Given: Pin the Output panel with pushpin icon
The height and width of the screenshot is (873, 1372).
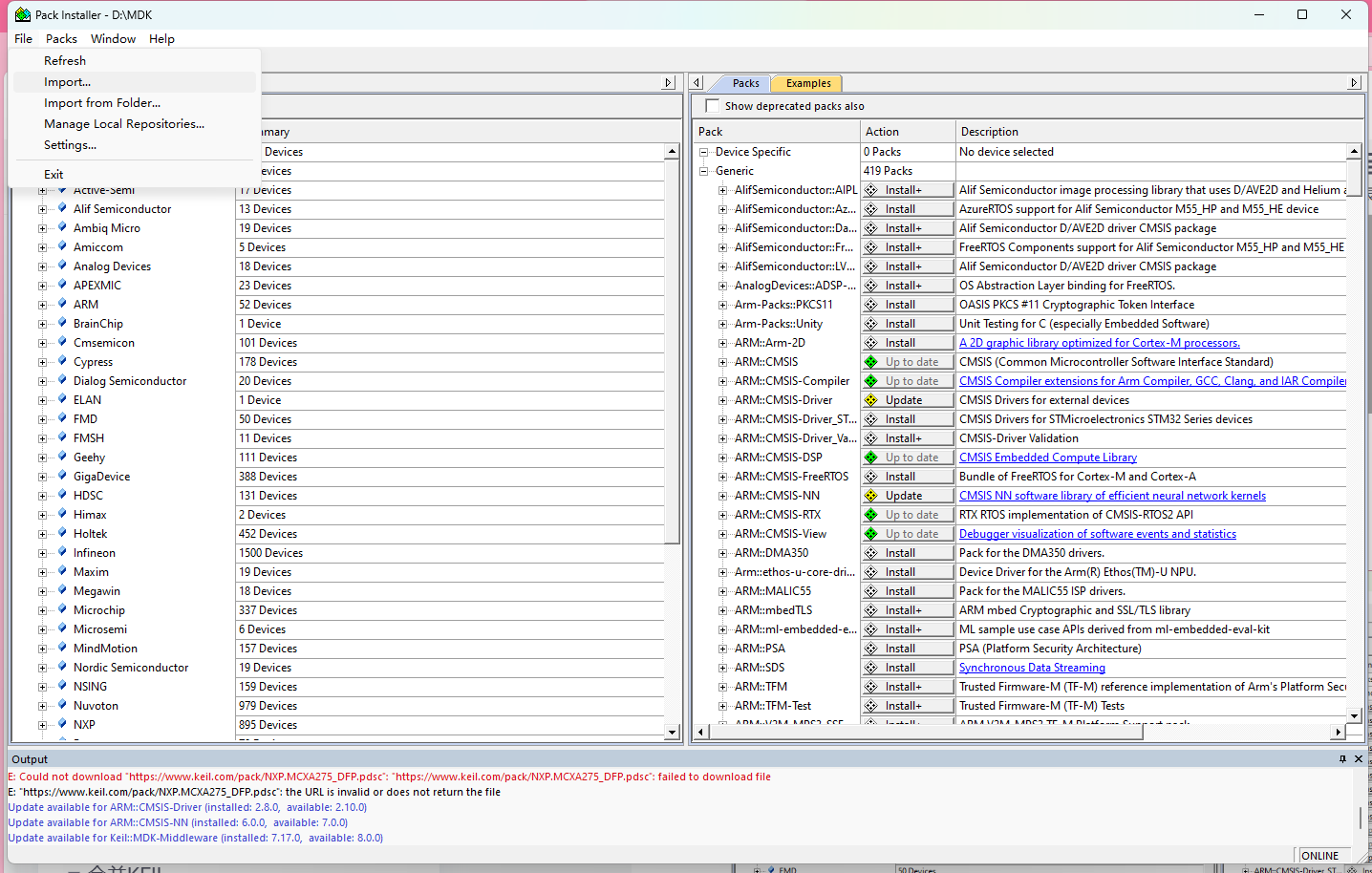Looking at the screenshot, I should [x=1342, y=759].
